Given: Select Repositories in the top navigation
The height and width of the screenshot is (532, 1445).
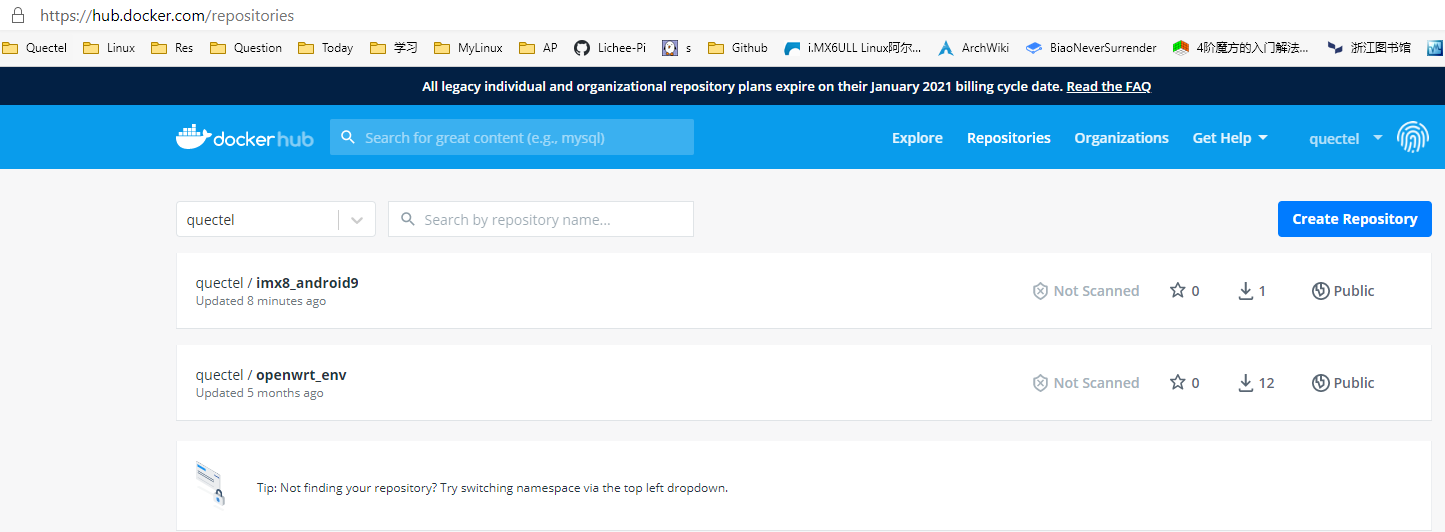Looking at the screenshot, I should pos(1008,138).
